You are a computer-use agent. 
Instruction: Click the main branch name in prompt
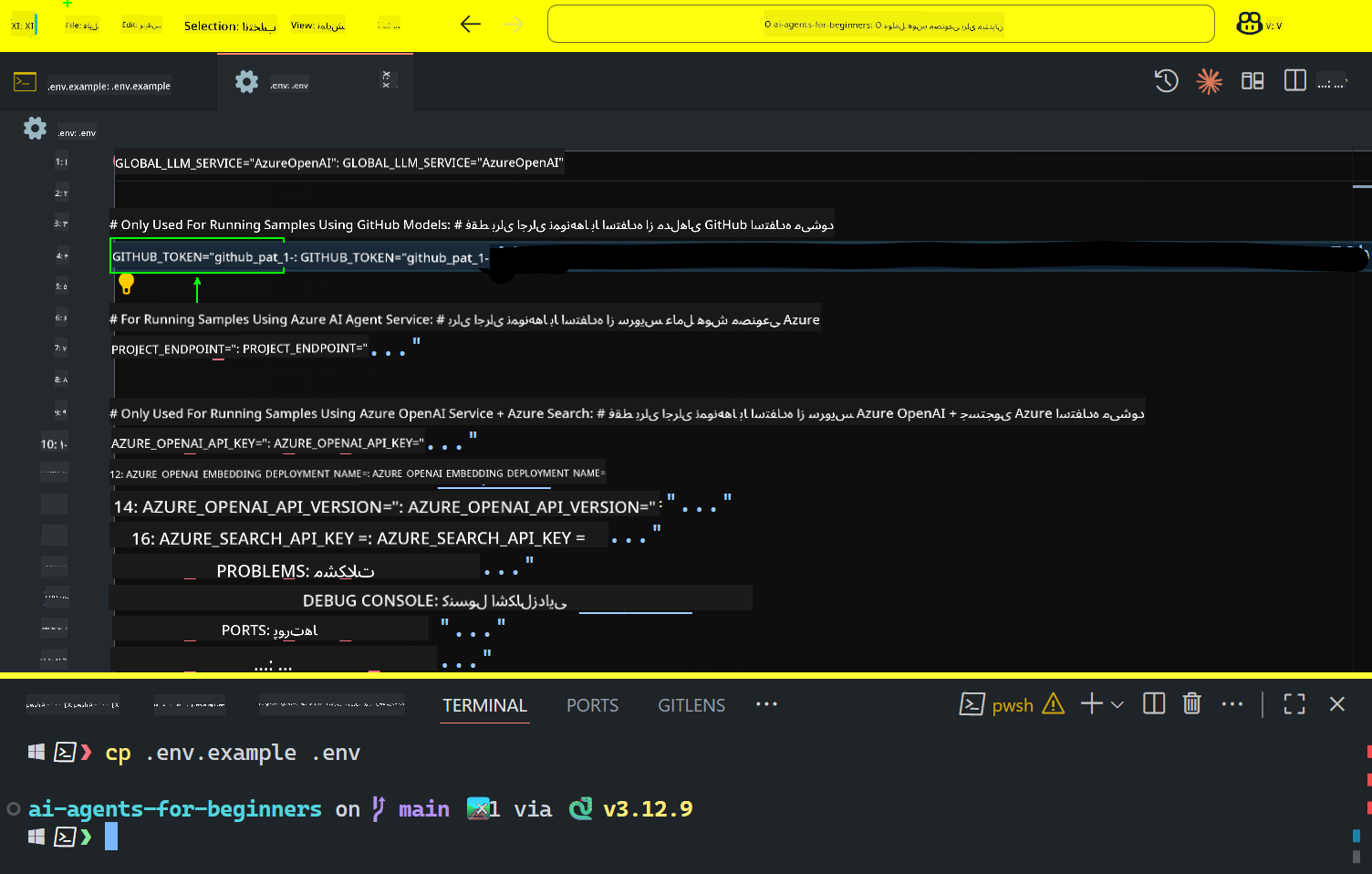pyautogui.click(x=424, y=809)
